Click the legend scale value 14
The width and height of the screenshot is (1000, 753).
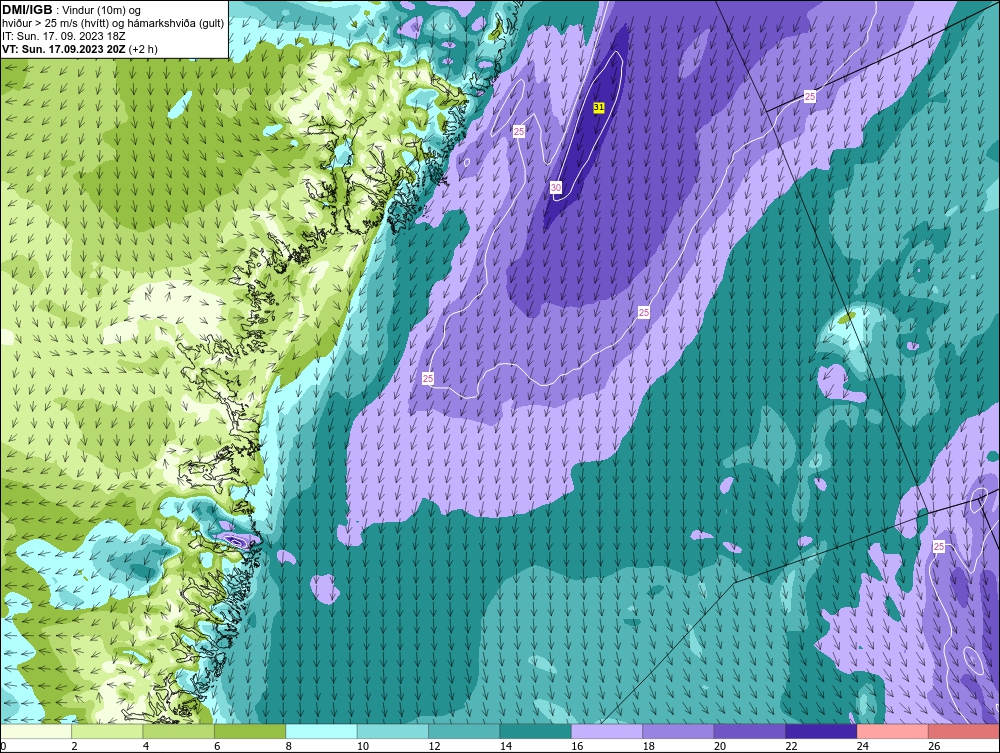(506, 746)
